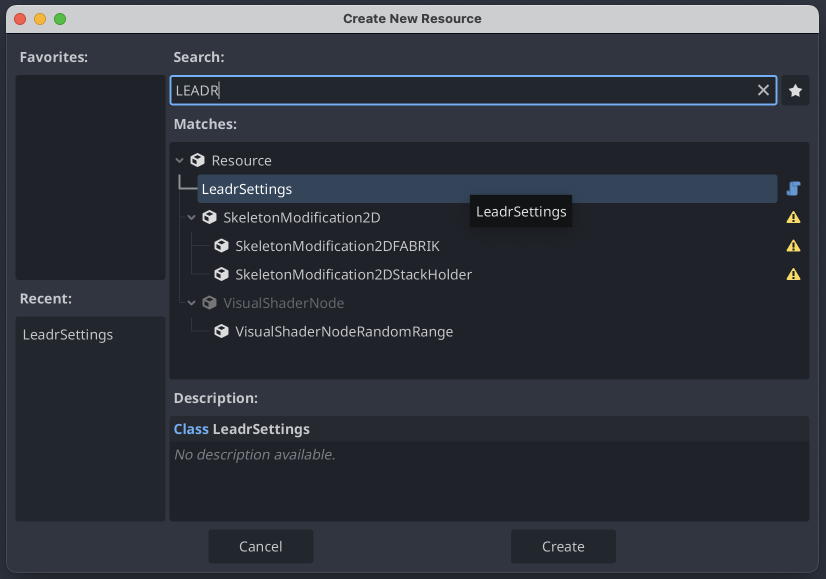Click the grayed VisualShaderNode class icon
This screenshot has width=826, height=579.
pyautogui.click(x=207, y=303)
